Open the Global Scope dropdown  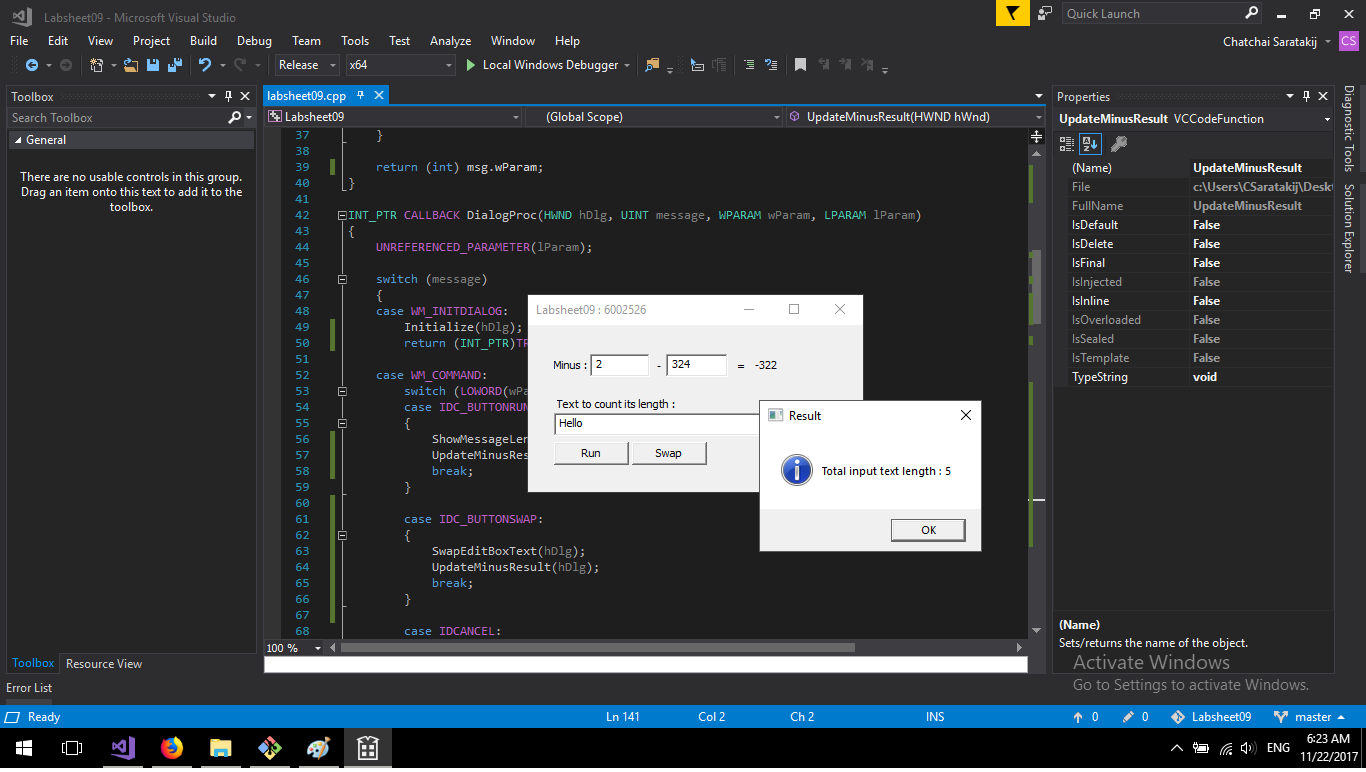(x=654, y=117)
